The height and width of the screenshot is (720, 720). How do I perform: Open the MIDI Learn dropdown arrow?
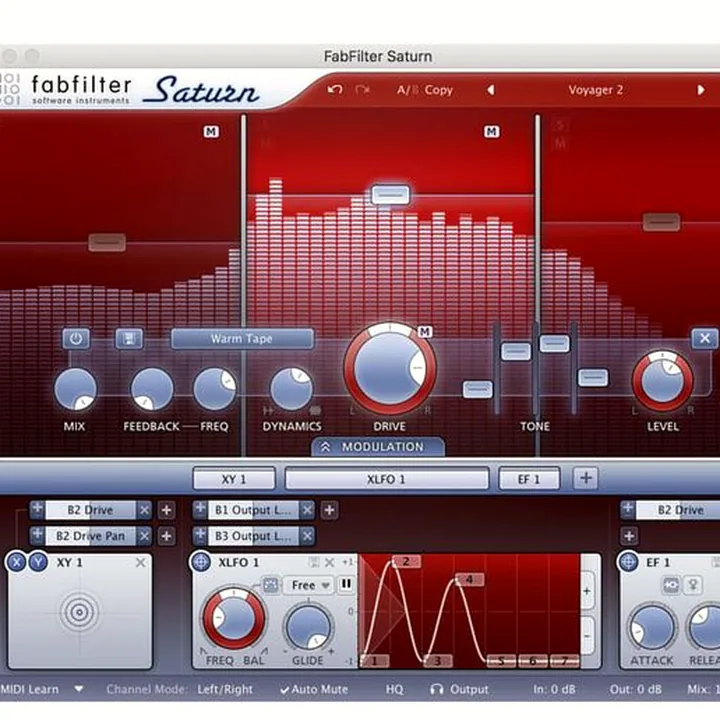coord(79,689)
